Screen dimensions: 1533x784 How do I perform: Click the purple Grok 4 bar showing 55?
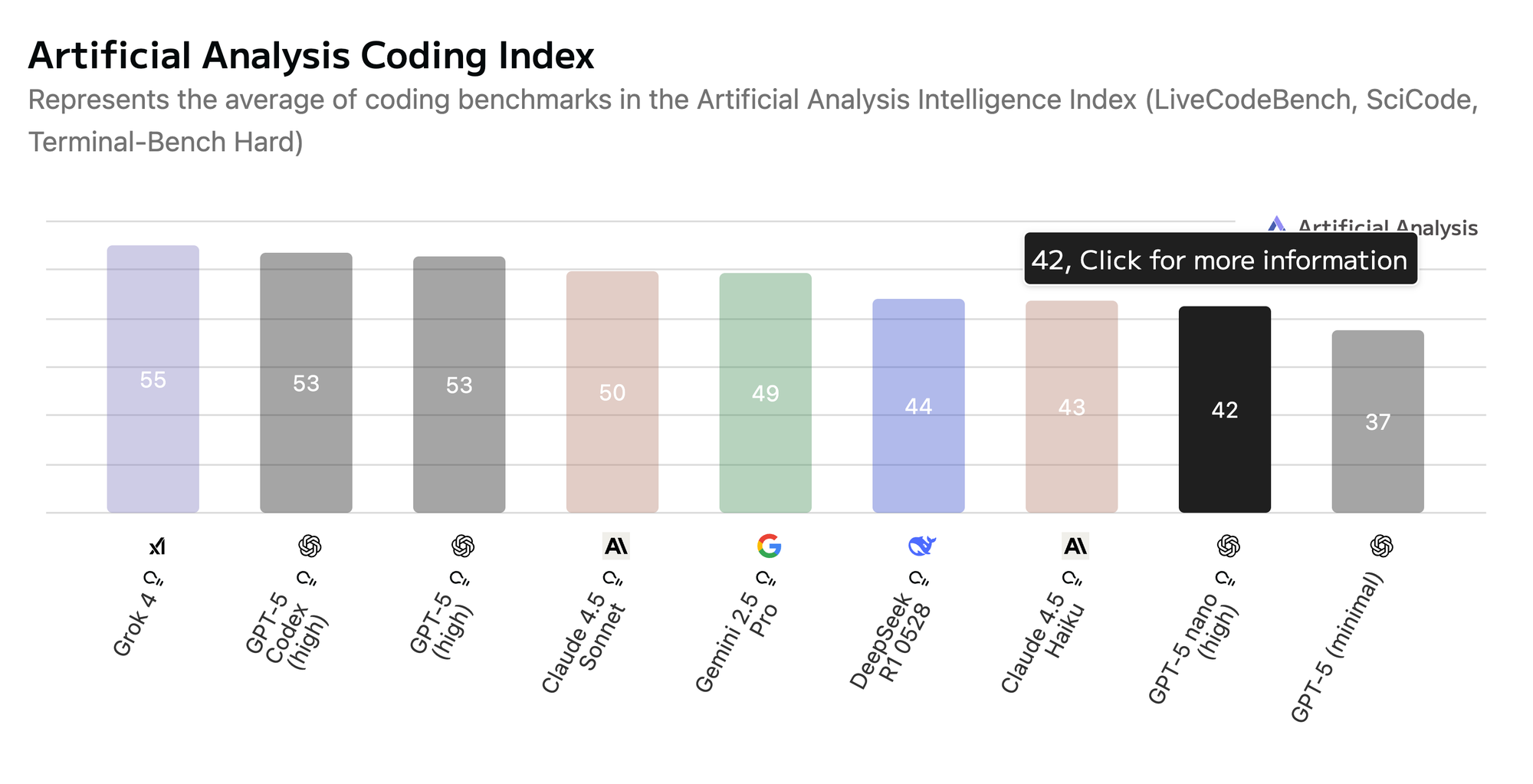(153, 379)
